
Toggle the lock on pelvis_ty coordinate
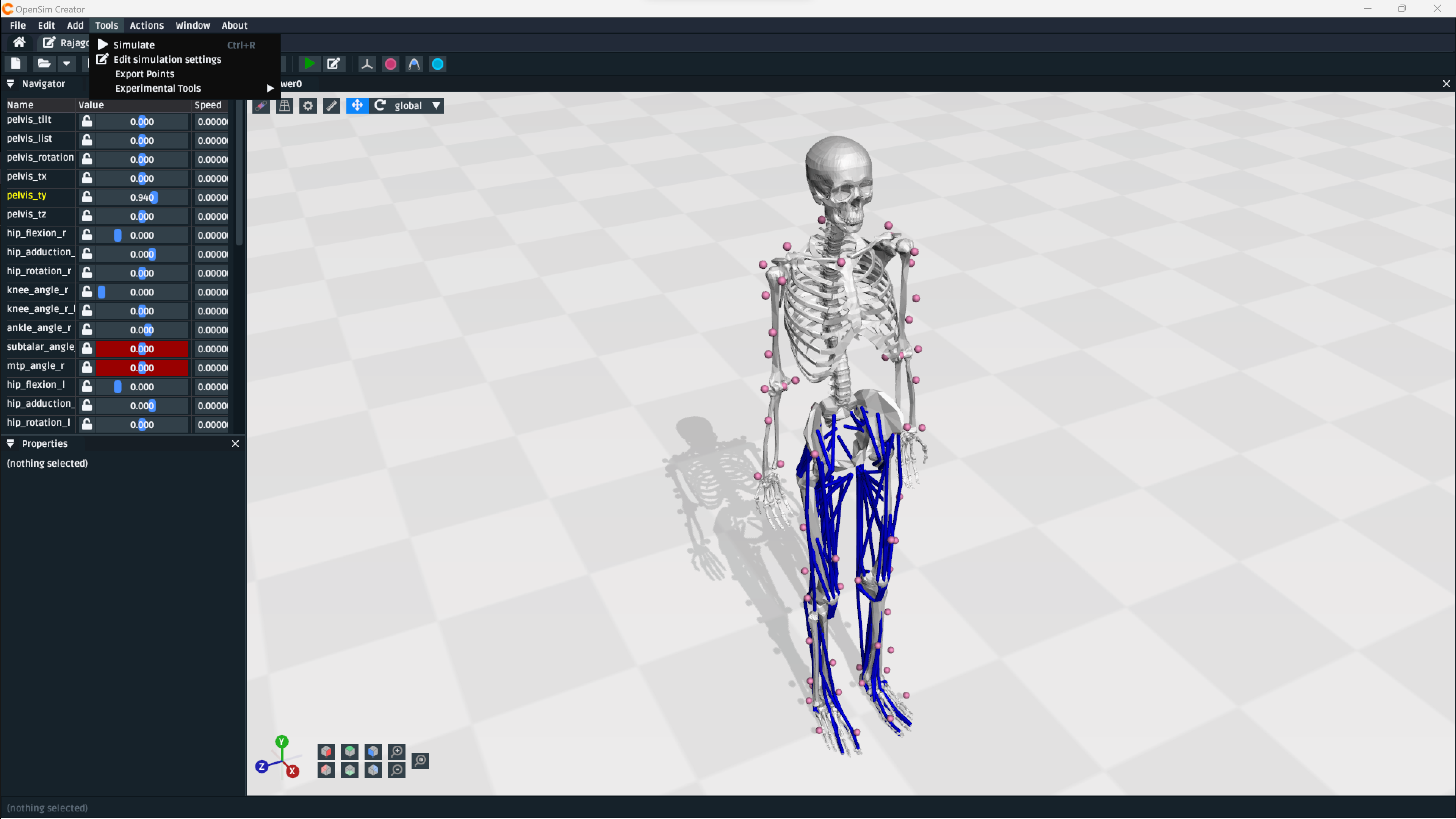(x=86, y=197)
